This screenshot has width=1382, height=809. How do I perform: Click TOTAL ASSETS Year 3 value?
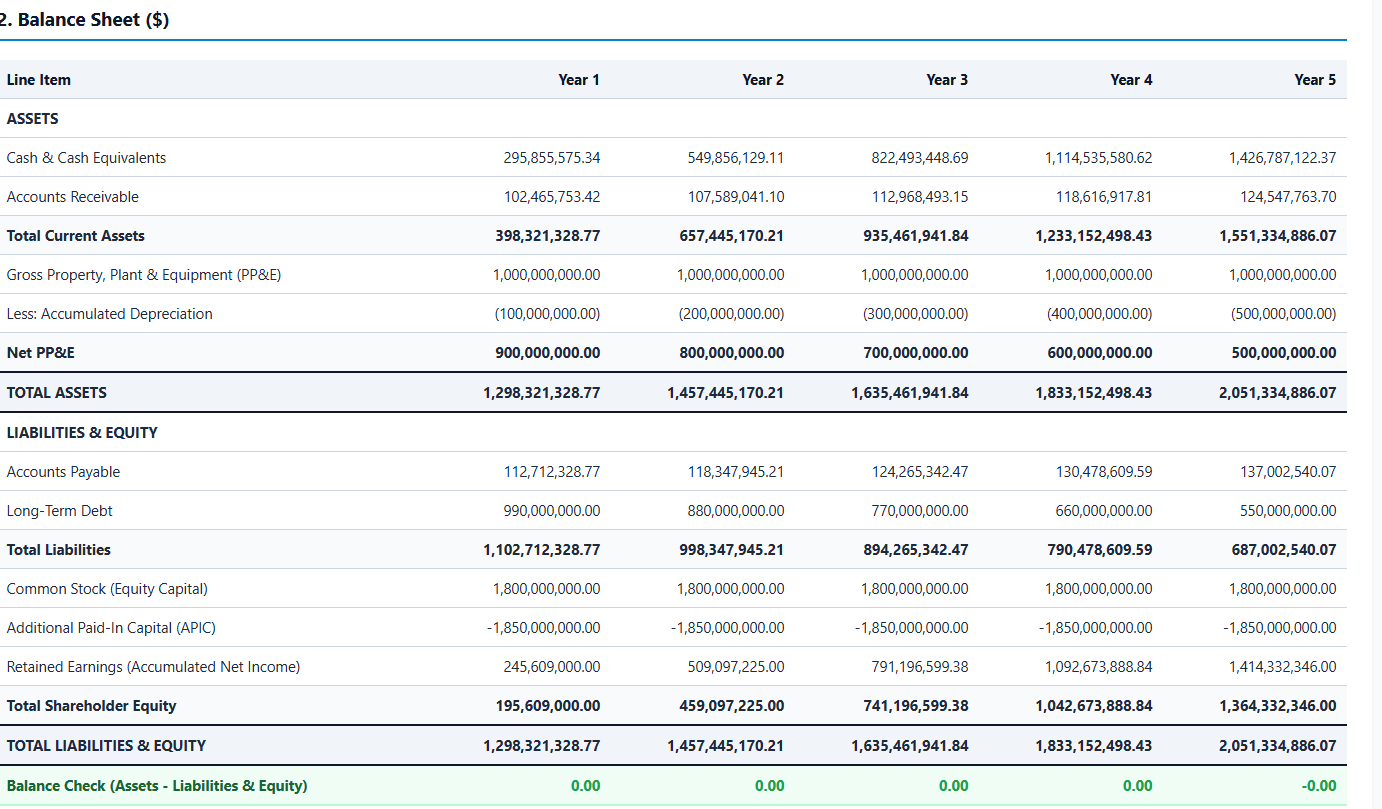point(910,393)
